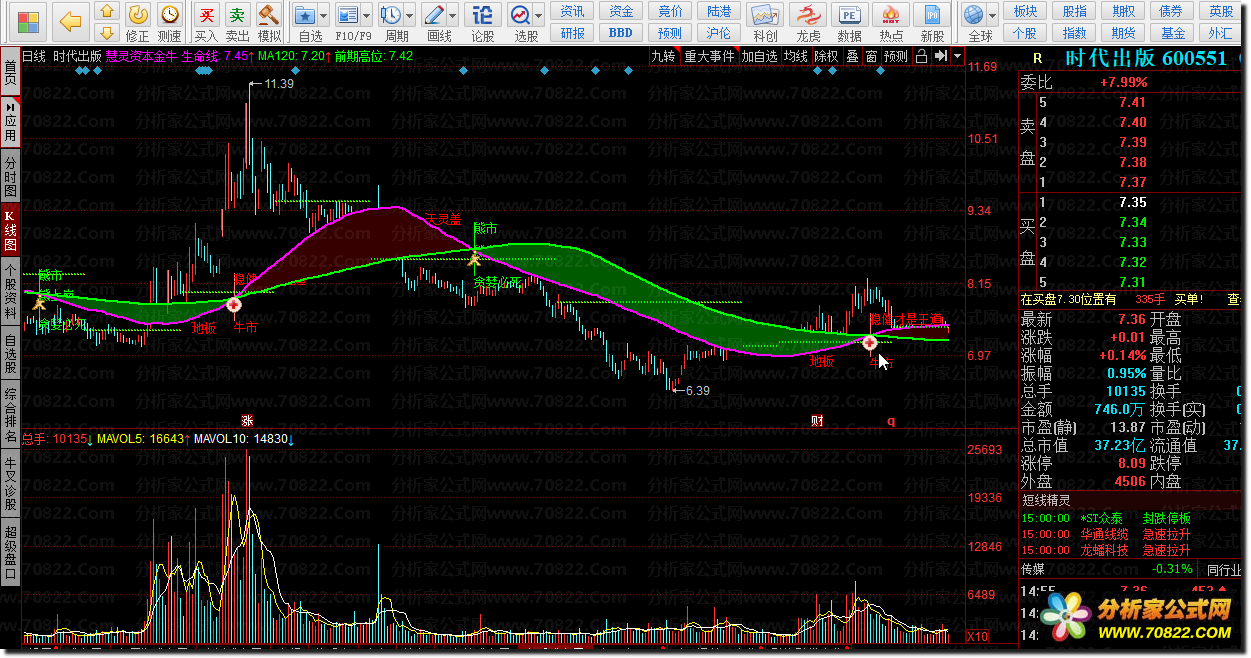Expand the 自选 dropdown arrow
Viewport: 1251px width, 658px height.
tap(324, 16)
